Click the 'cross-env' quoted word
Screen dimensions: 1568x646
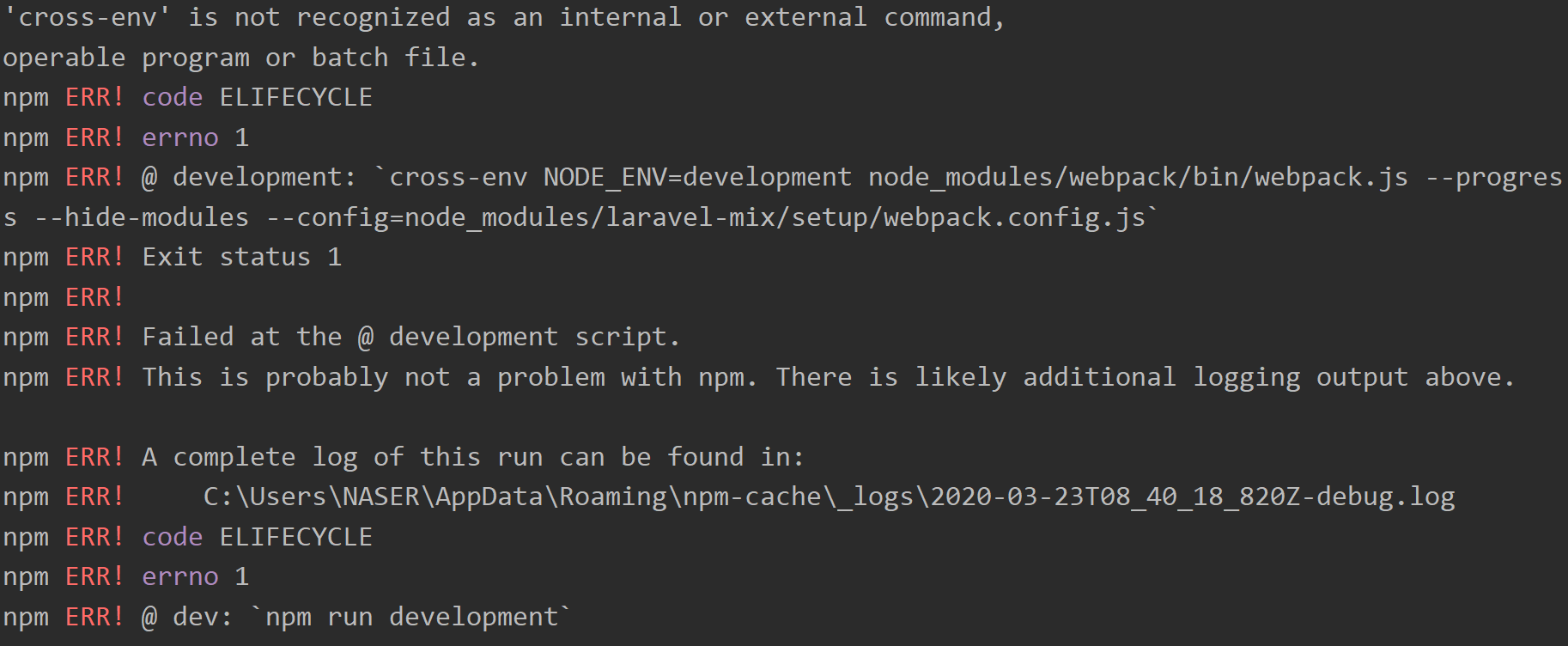(x=86, y=17)
